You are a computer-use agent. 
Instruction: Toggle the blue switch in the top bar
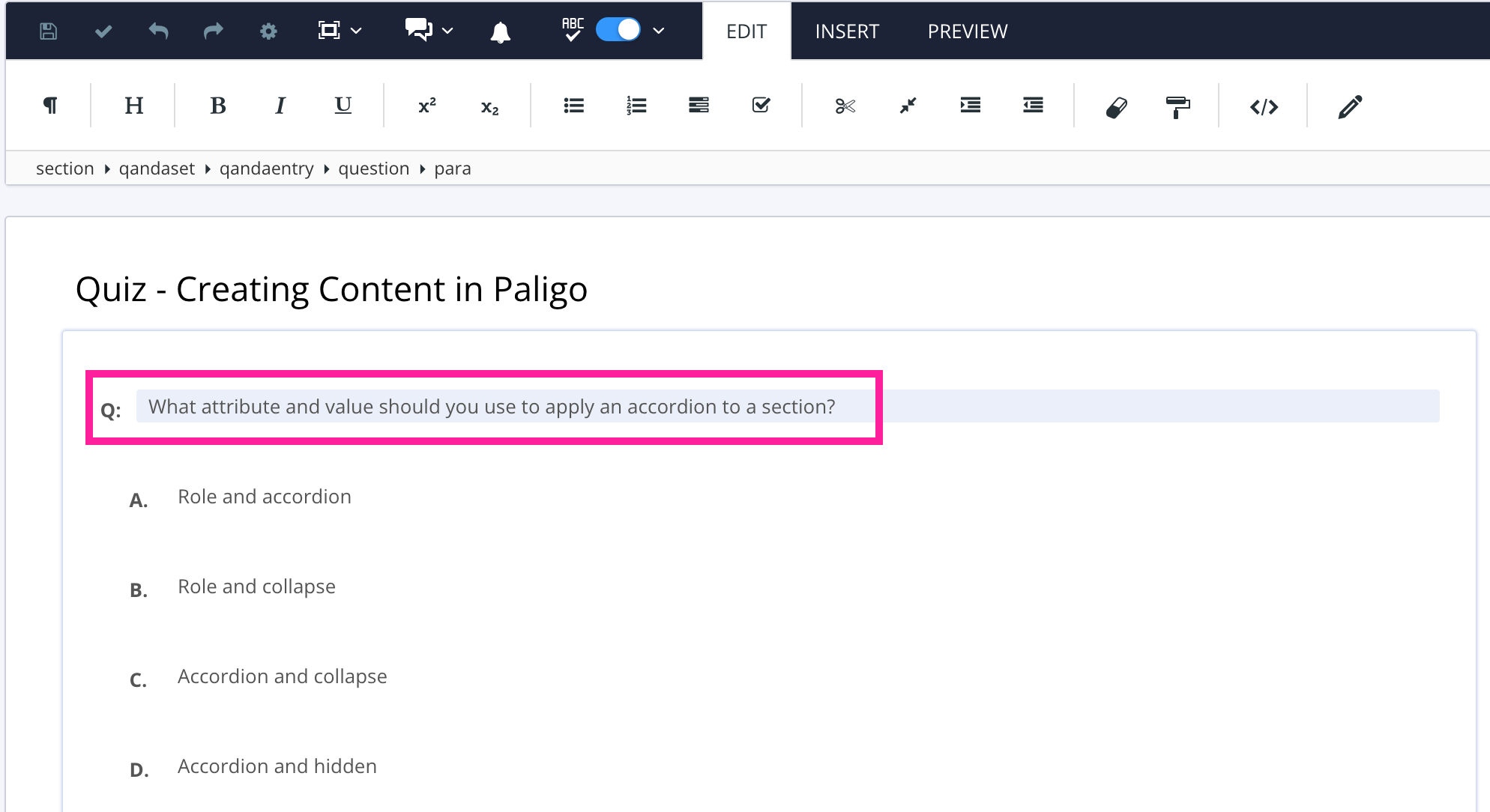[618, 30]
